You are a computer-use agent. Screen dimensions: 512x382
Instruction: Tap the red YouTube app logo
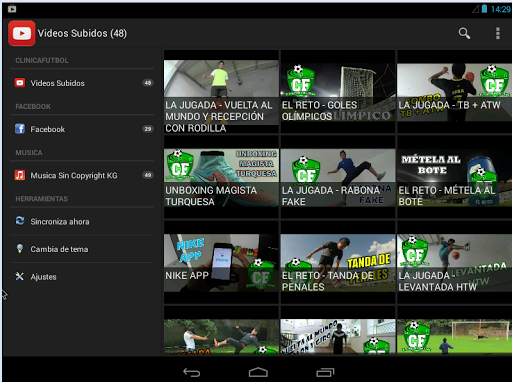tap(22, 33)
